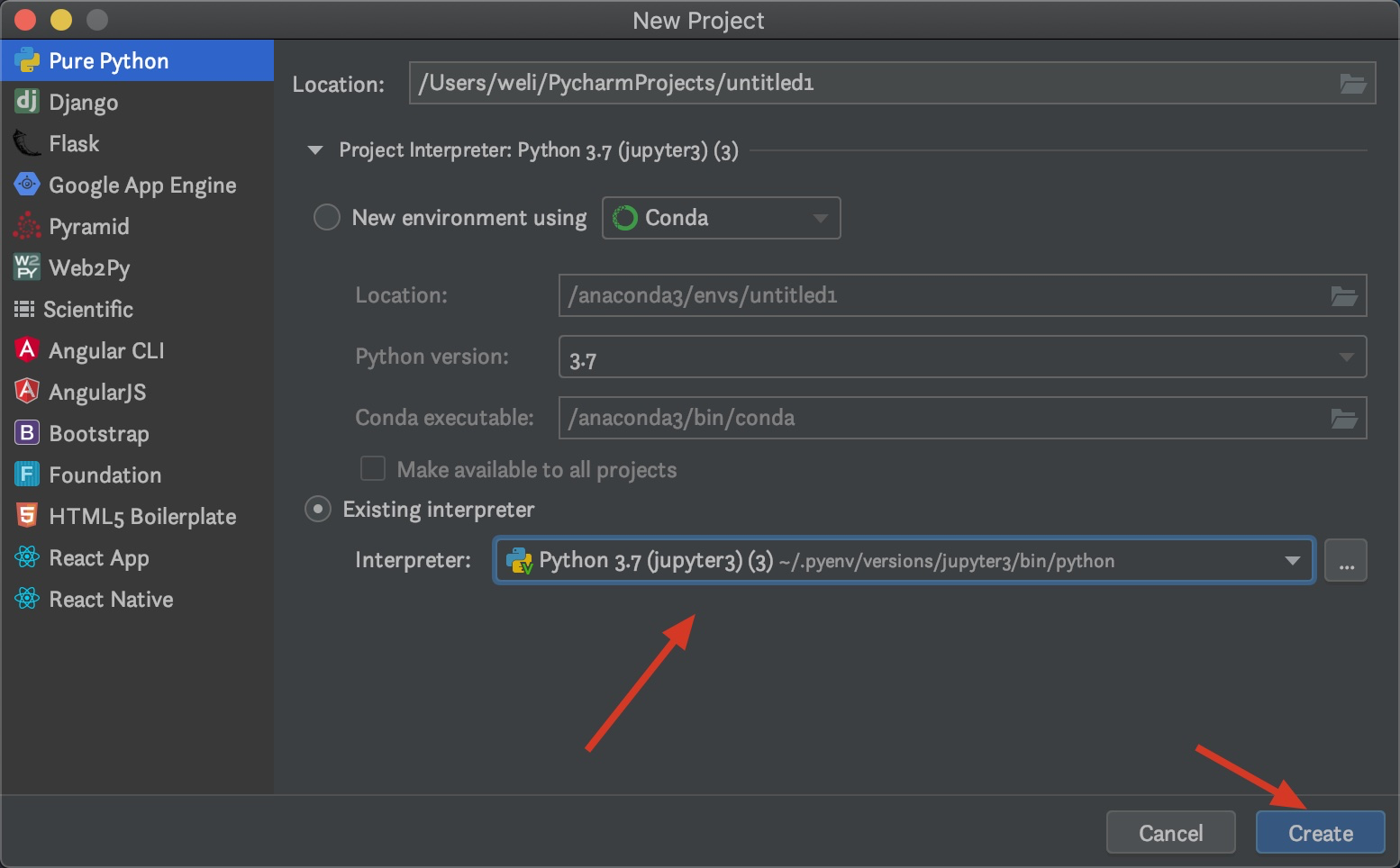
Task: Click the Python interpreter icon in combo box
Action: click(520, 561)
